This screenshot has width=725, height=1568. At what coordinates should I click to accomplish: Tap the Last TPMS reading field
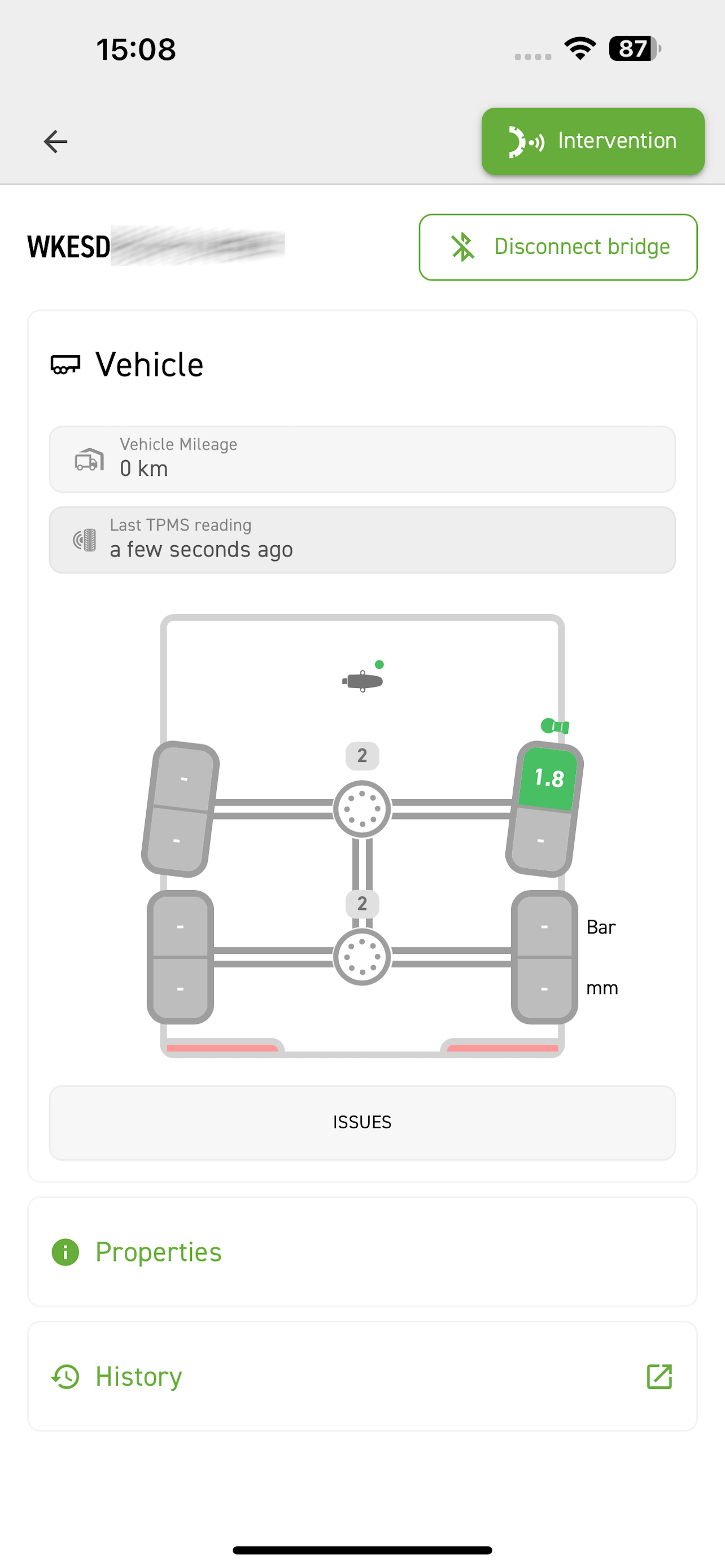[x=362, y=540]
